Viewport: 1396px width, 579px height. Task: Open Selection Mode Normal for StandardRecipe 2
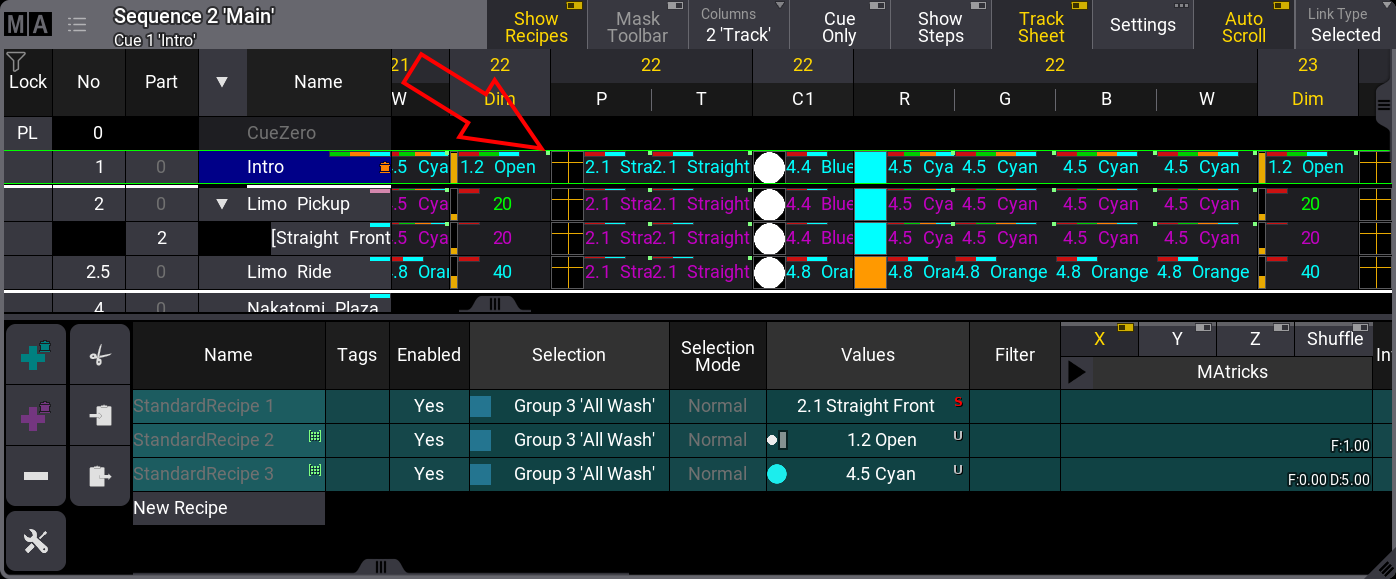click(x=717, y=440)
